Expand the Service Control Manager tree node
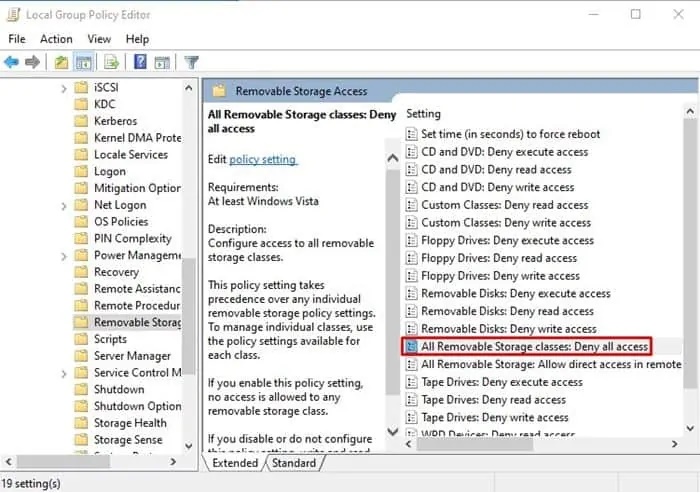Screen dimensions: 700x493 click(x=64, y=374)
